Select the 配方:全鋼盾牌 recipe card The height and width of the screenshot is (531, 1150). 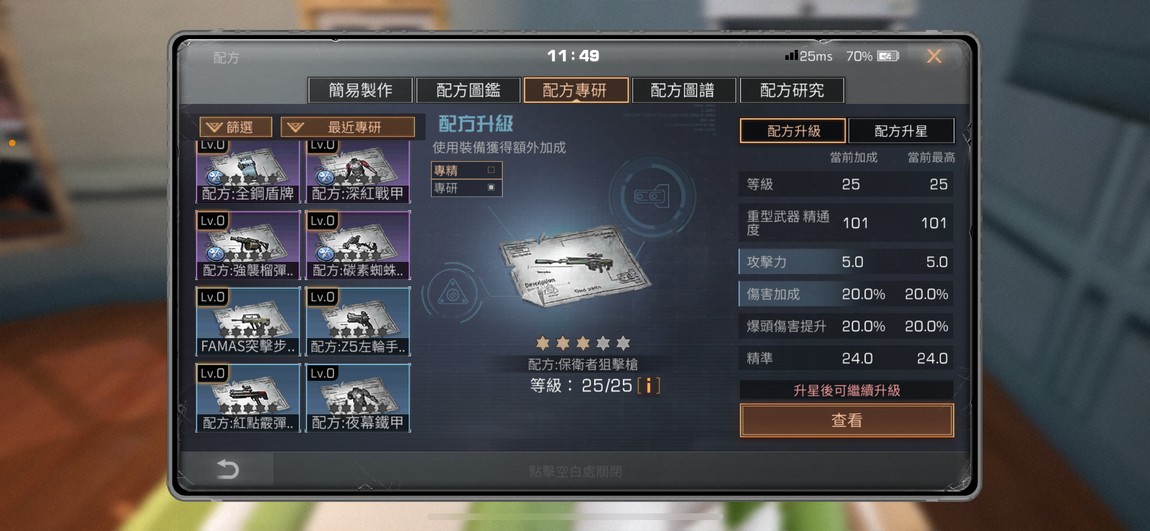pyautogui.click(x=248, y=172)
